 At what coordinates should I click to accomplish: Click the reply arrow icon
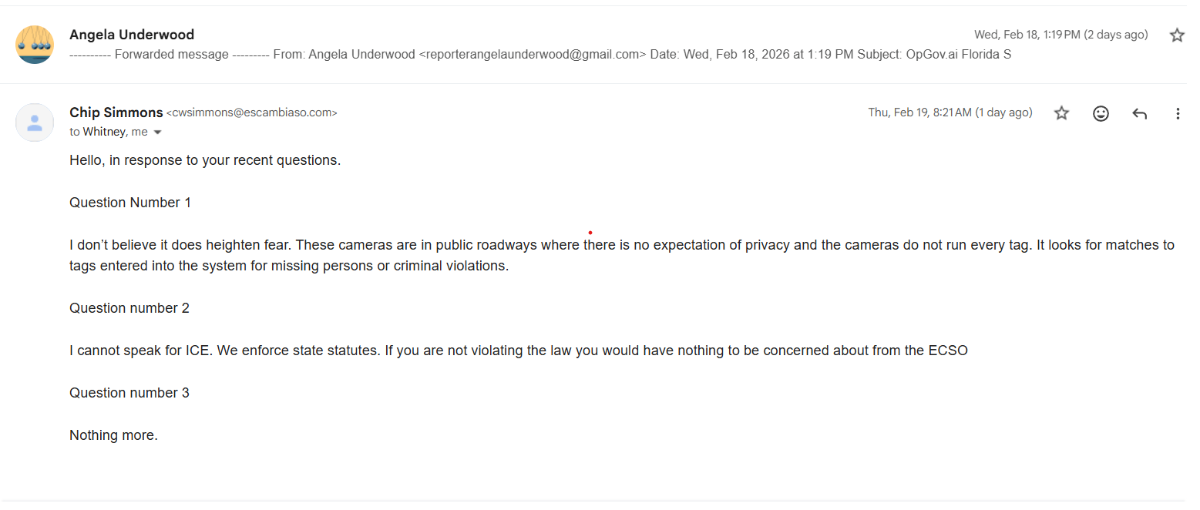[x=1139, y=113]
